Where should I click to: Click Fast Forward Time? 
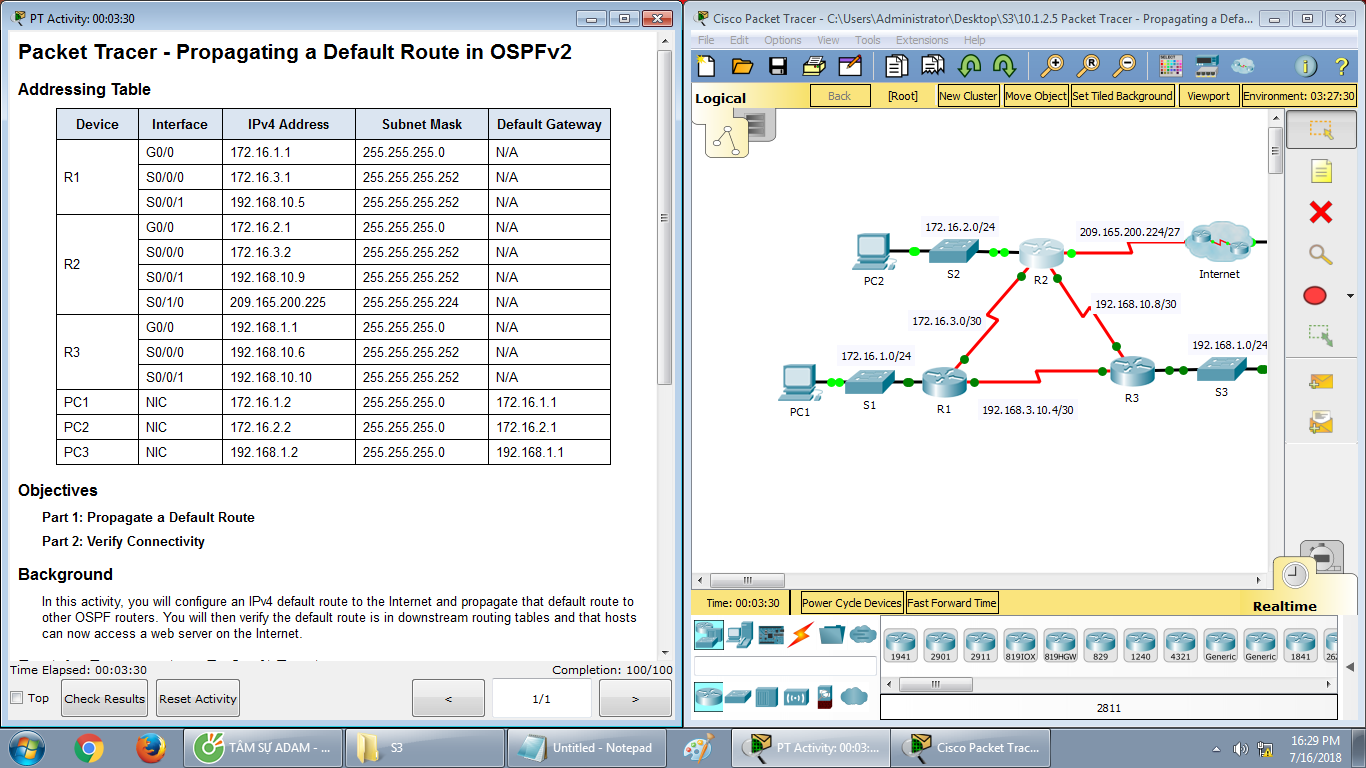(x=951, y=602)
